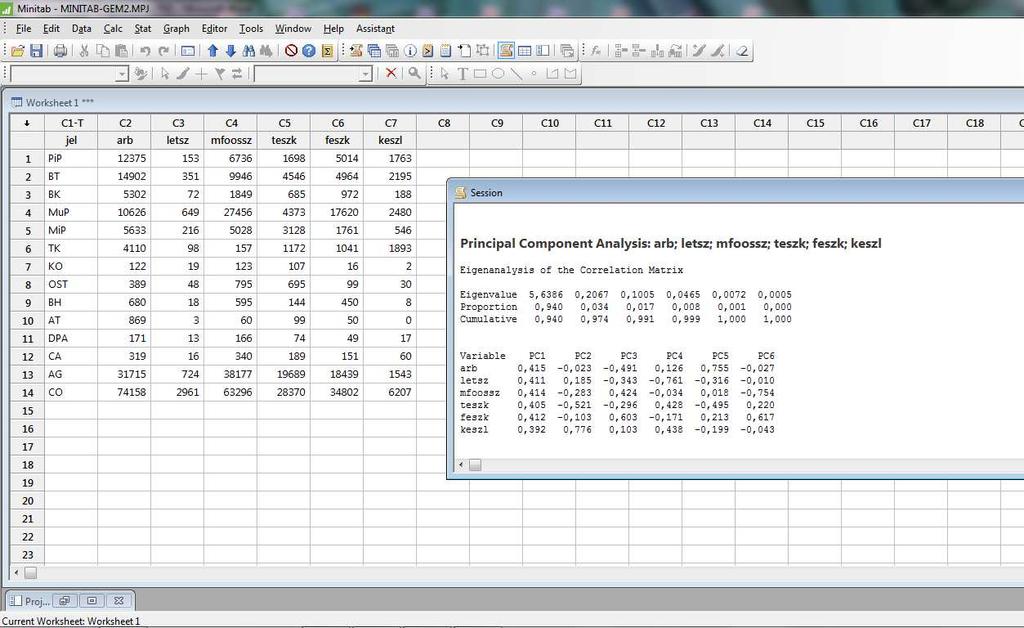Viewport: 1024px width, 628px height.
Task: Open the Calc menu
Action: 113,29
